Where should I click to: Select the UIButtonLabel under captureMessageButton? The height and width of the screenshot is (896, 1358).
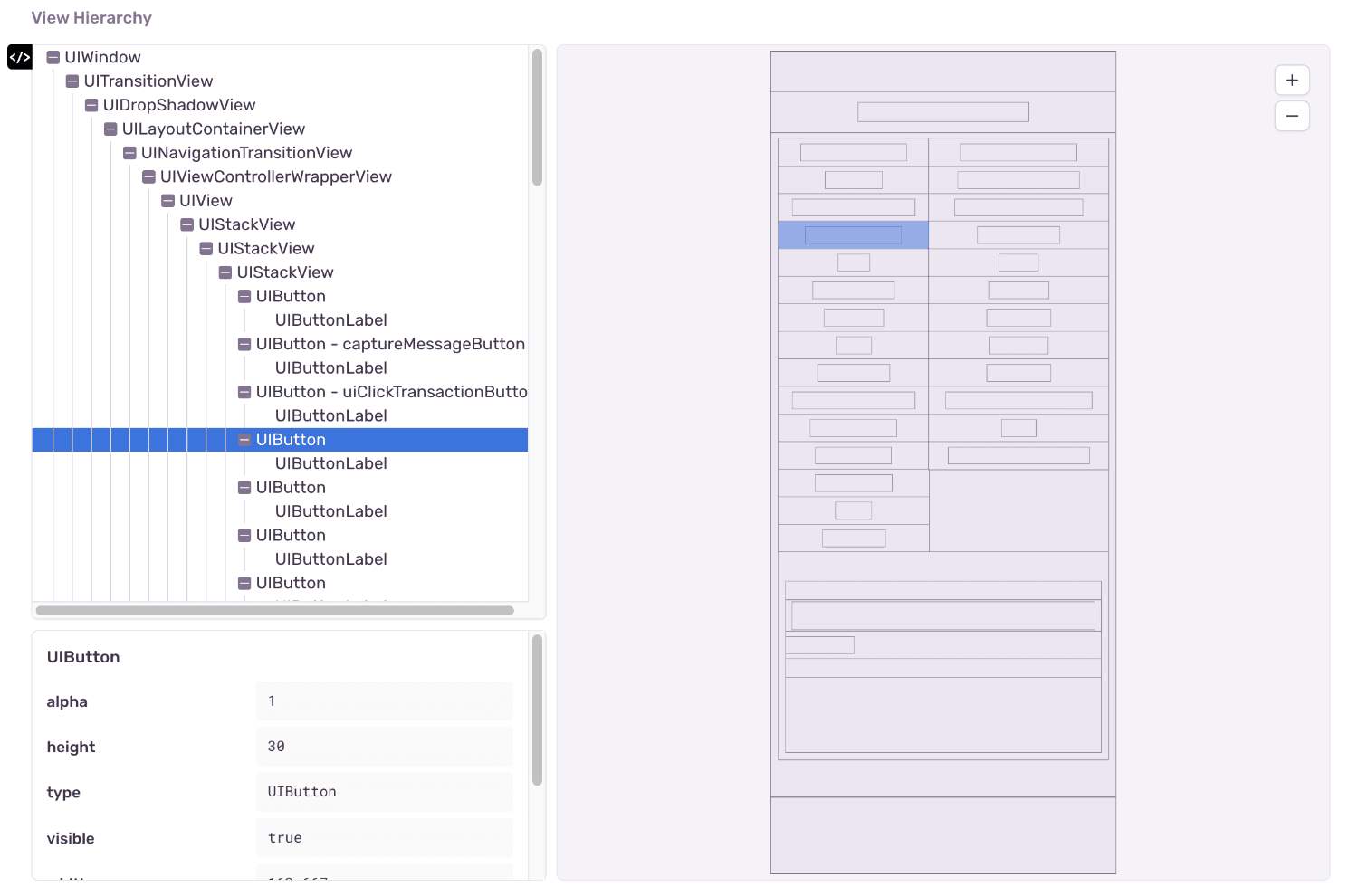(330, 367)
